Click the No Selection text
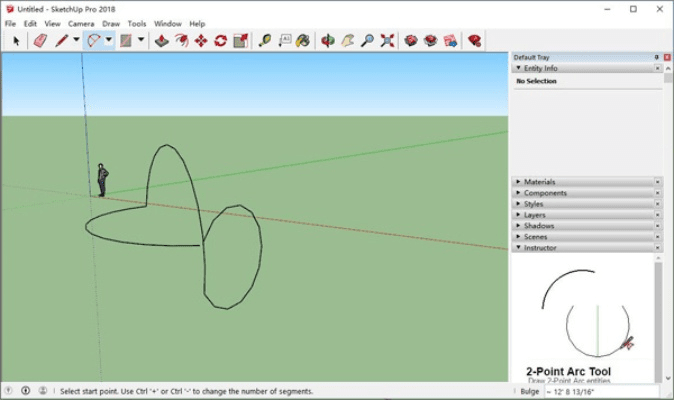 coord(536,81)
